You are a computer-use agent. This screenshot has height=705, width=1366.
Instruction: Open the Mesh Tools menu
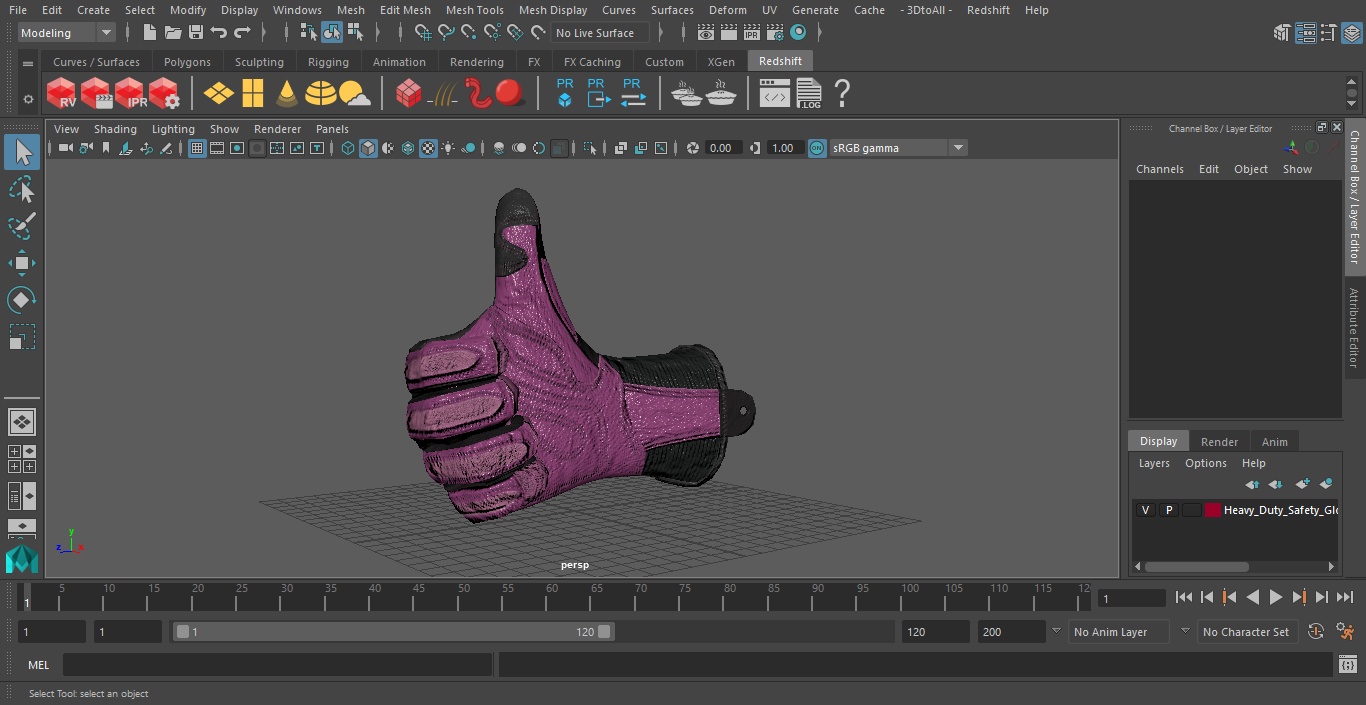click(474, 10)
